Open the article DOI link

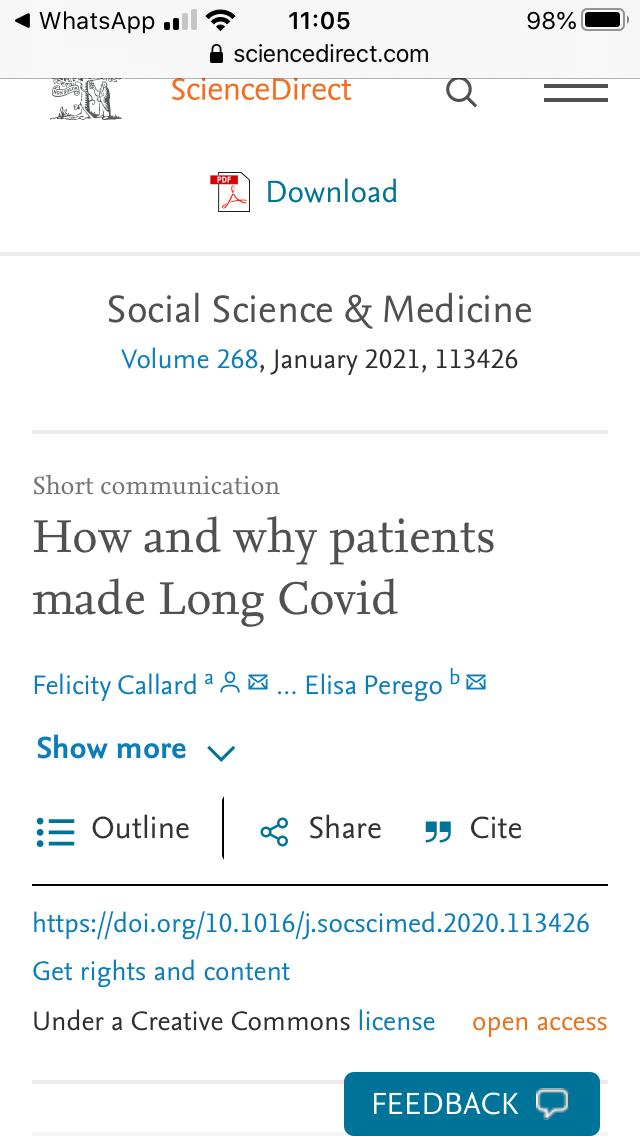(x=311, y=924)
